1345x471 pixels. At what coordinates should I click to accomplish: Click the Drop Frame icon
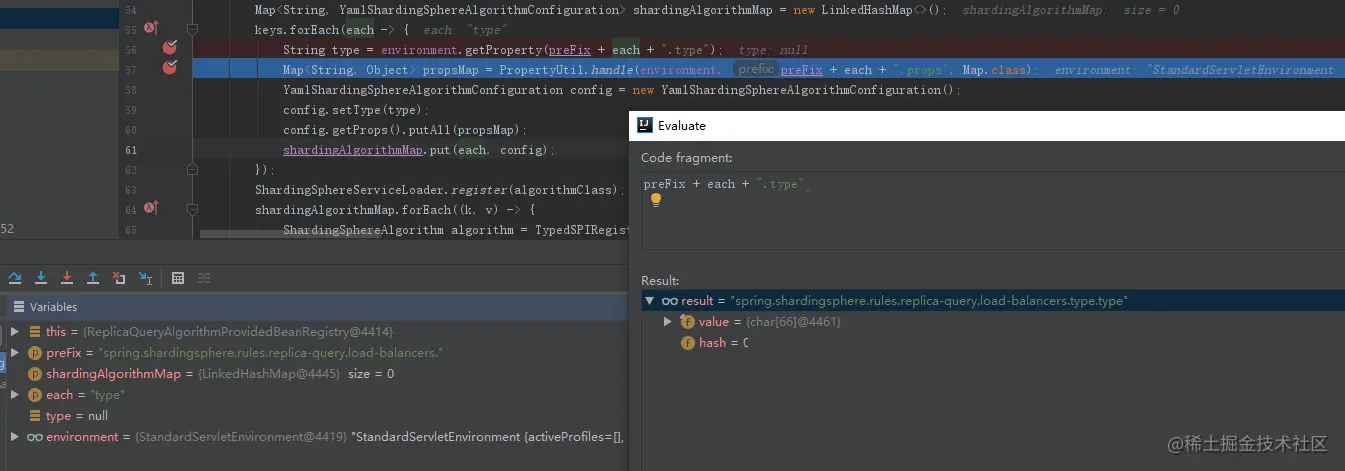tap(119, 277)
